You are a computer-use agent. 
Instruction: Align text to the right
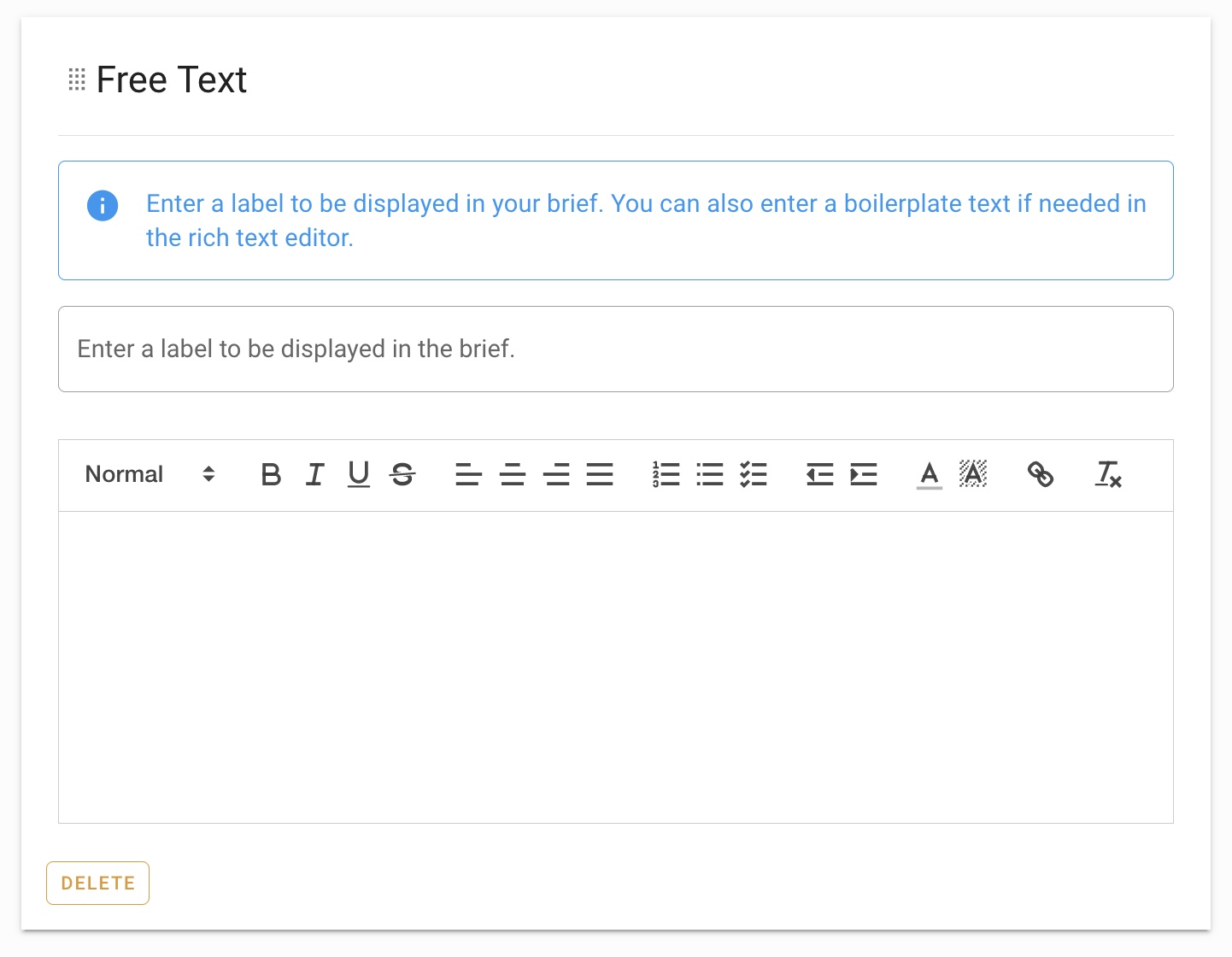[x=556, y=474]
